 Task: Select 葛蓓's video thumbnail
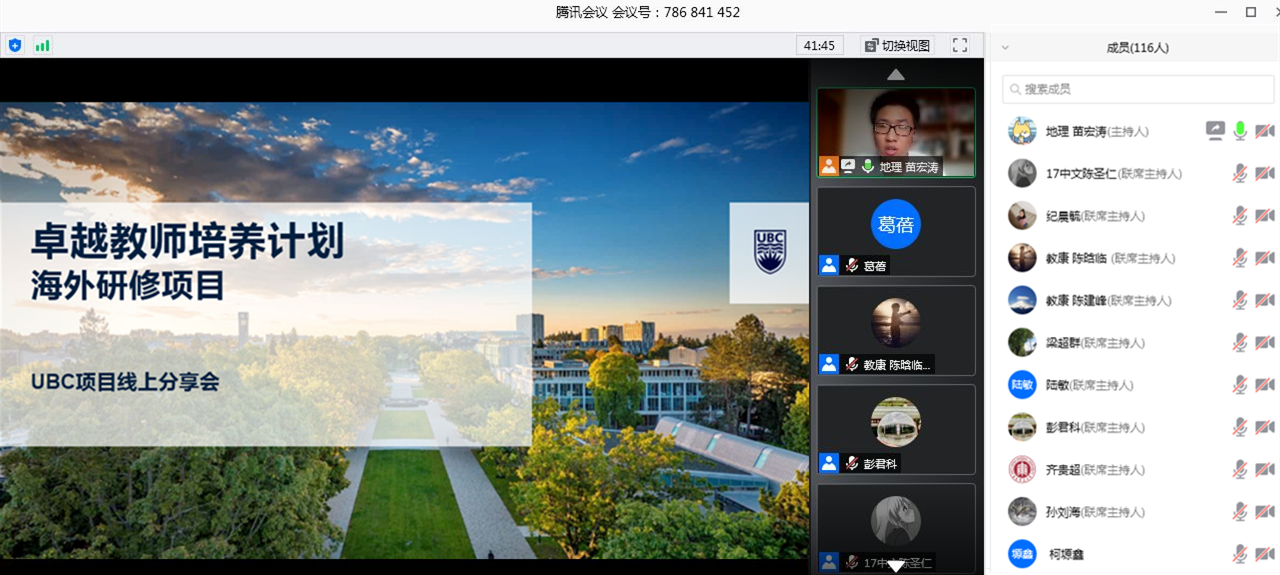point(896,231)
